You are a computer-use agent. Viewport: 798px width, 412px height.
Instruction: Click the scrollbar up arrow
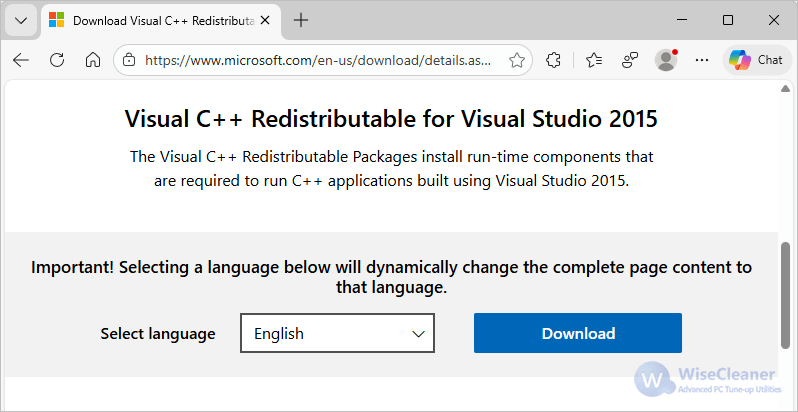tap(785, 89)
